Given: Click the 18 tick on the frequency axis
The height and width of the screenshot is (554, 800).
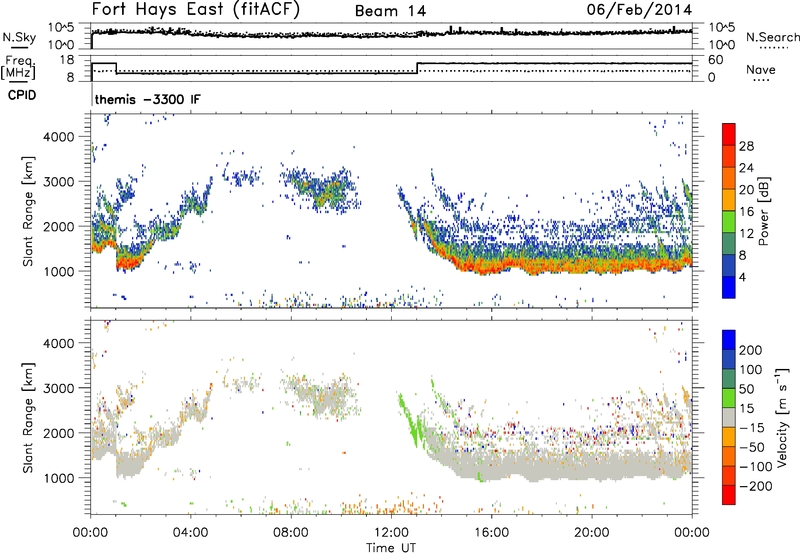Looking at the screenshot, I should [67, 60].
